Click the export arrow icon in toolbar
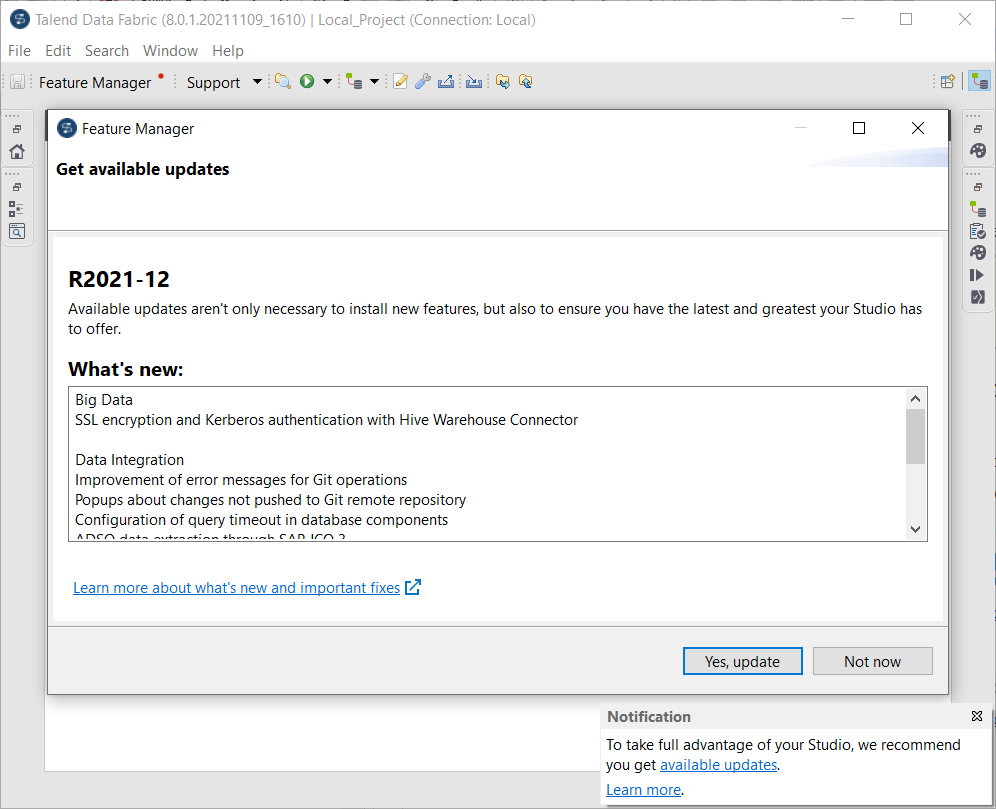The image size is (996, 809). pos(446,82)
